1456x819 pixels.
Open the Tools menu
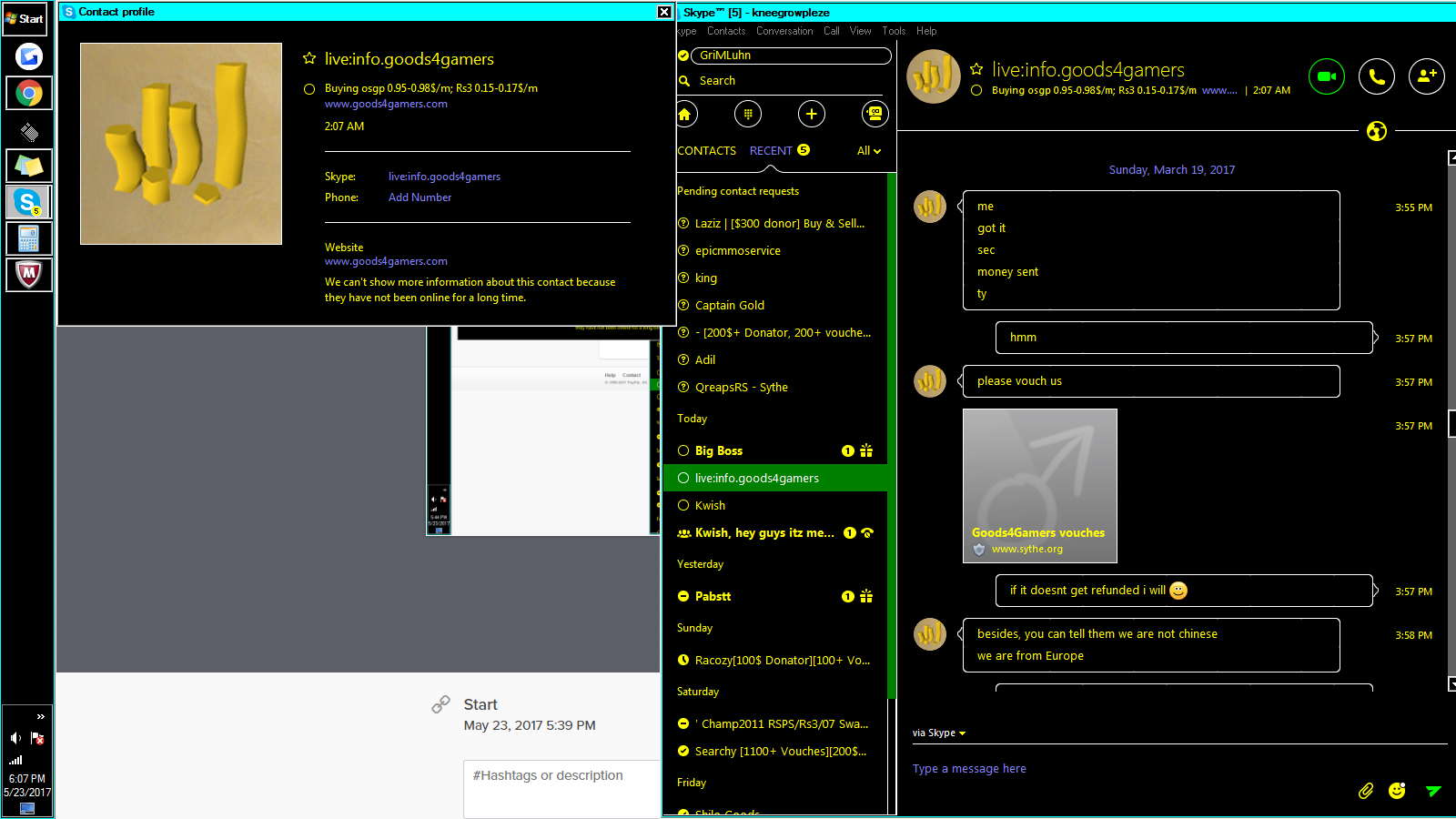[x=894, y=31]
